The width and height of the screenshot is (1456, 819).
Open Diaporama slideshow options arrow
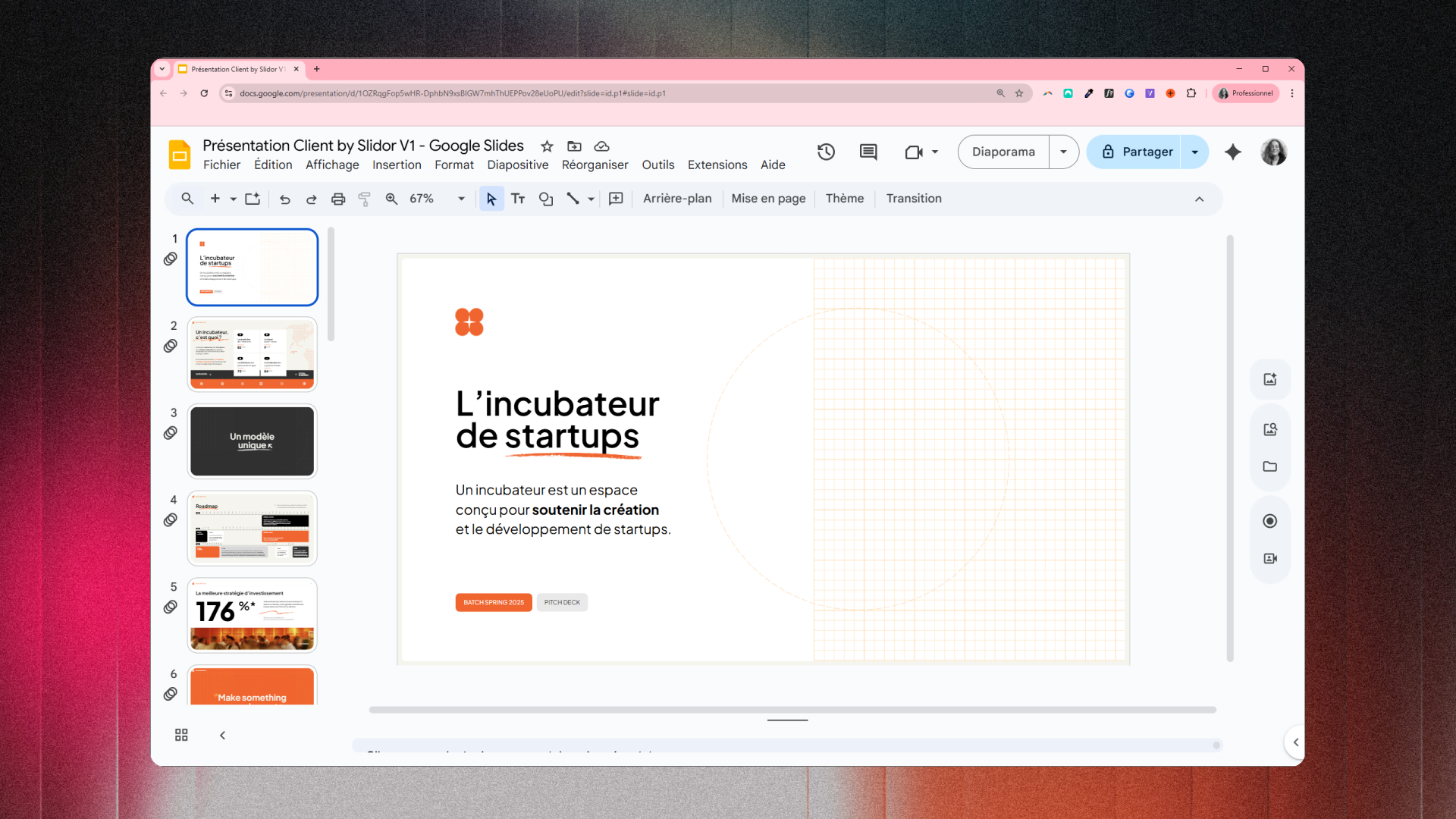(1063, 152)
